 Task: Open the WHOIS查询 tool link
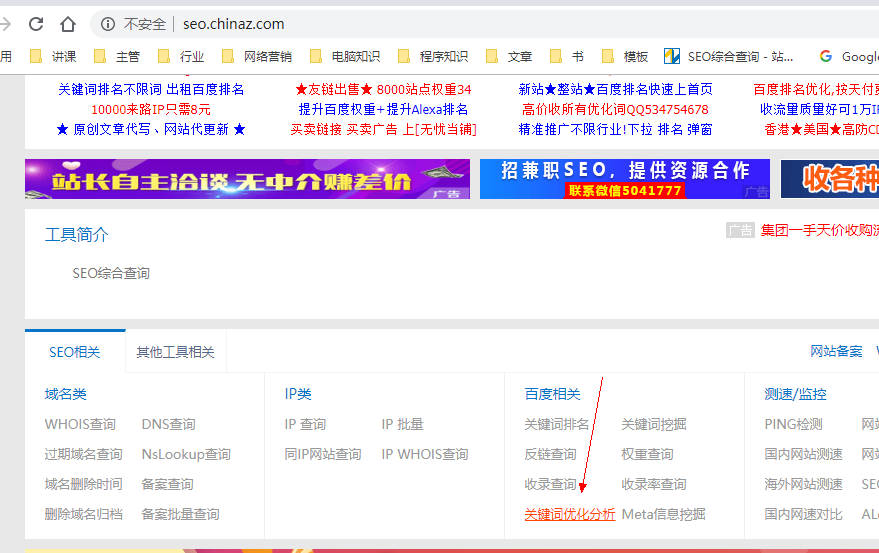tap(80, 424)
